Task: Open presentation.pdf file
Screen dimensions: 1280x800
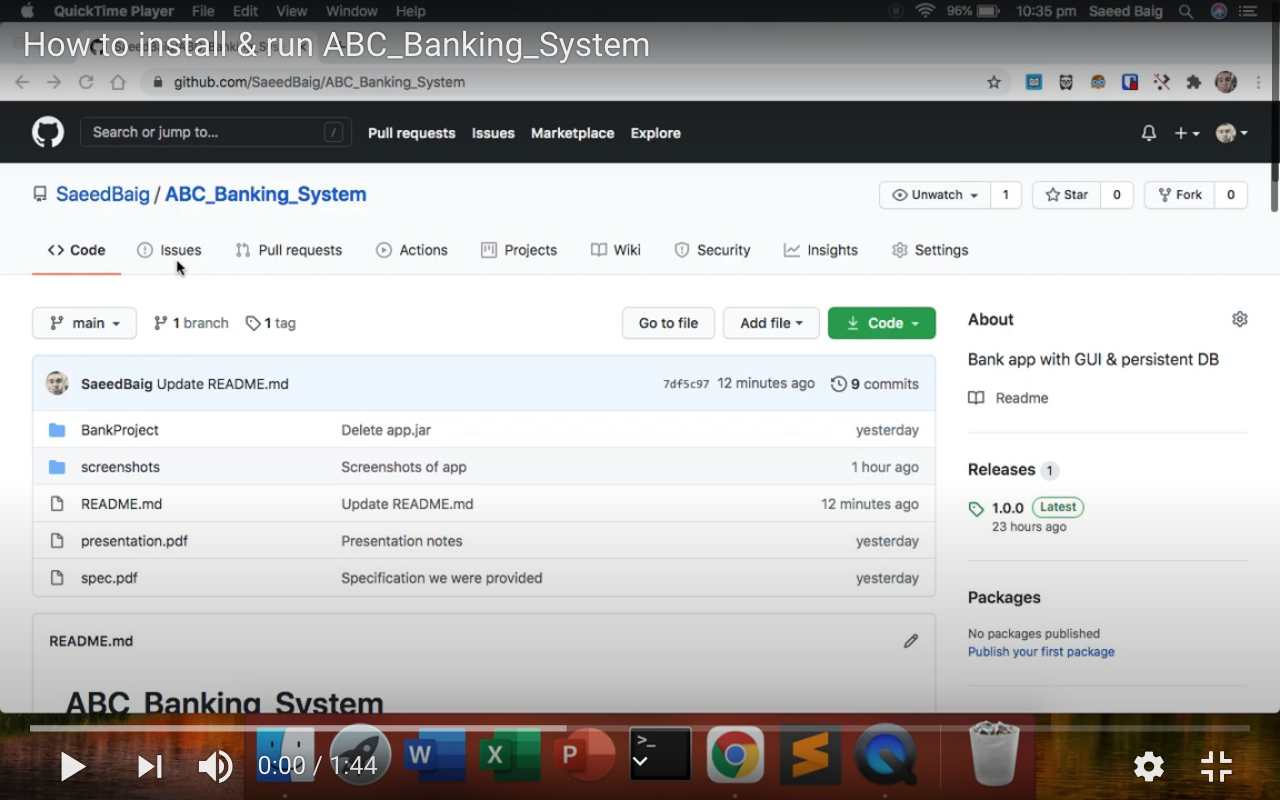Action: click(x=134, y=541)
